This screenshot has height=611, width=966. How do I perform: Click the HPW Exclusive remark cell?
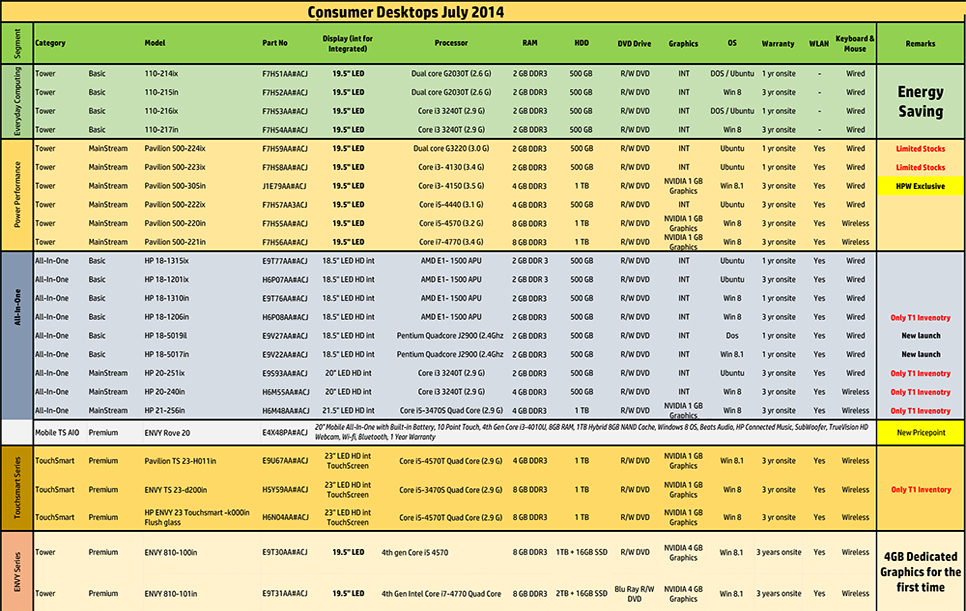coord(920,186)
